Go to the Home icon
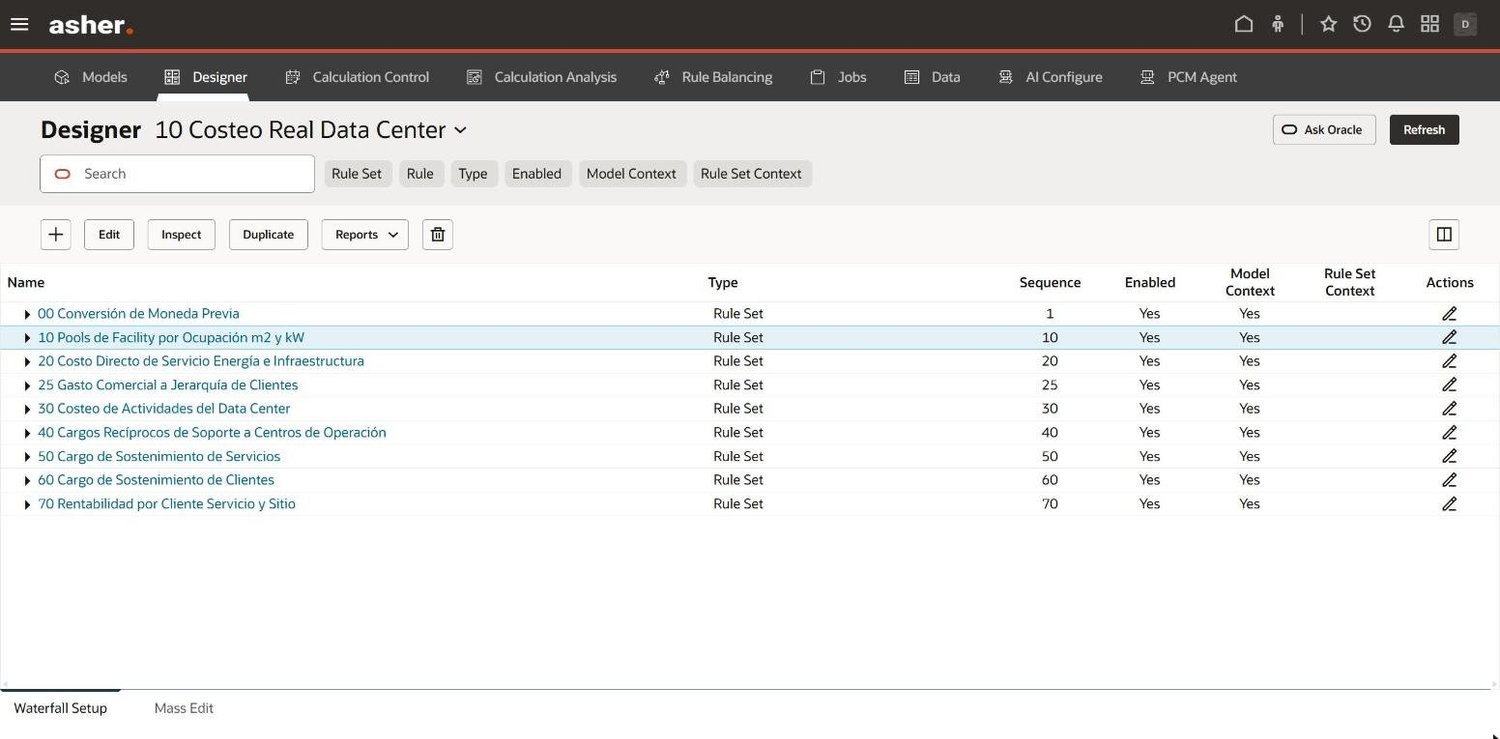The image size is (1500, 739). (x=1244, y=24)
